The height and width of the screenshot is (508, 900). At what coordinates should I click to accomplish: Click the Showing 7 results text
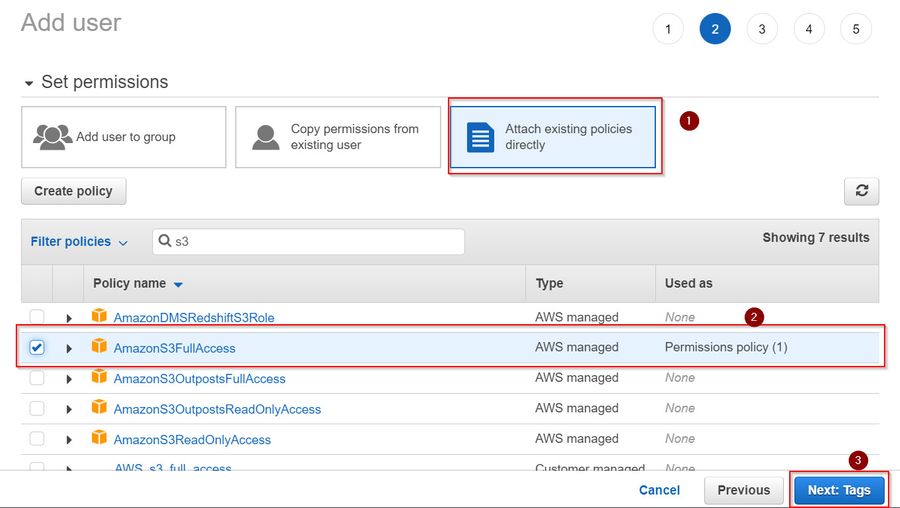point(816,238)
